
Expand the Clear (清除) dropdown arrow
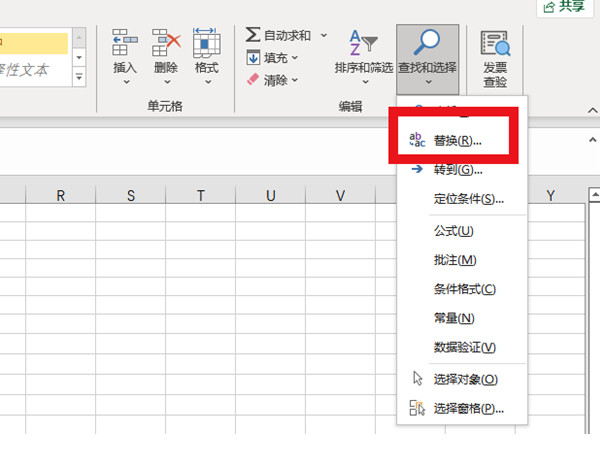[295, 81]
